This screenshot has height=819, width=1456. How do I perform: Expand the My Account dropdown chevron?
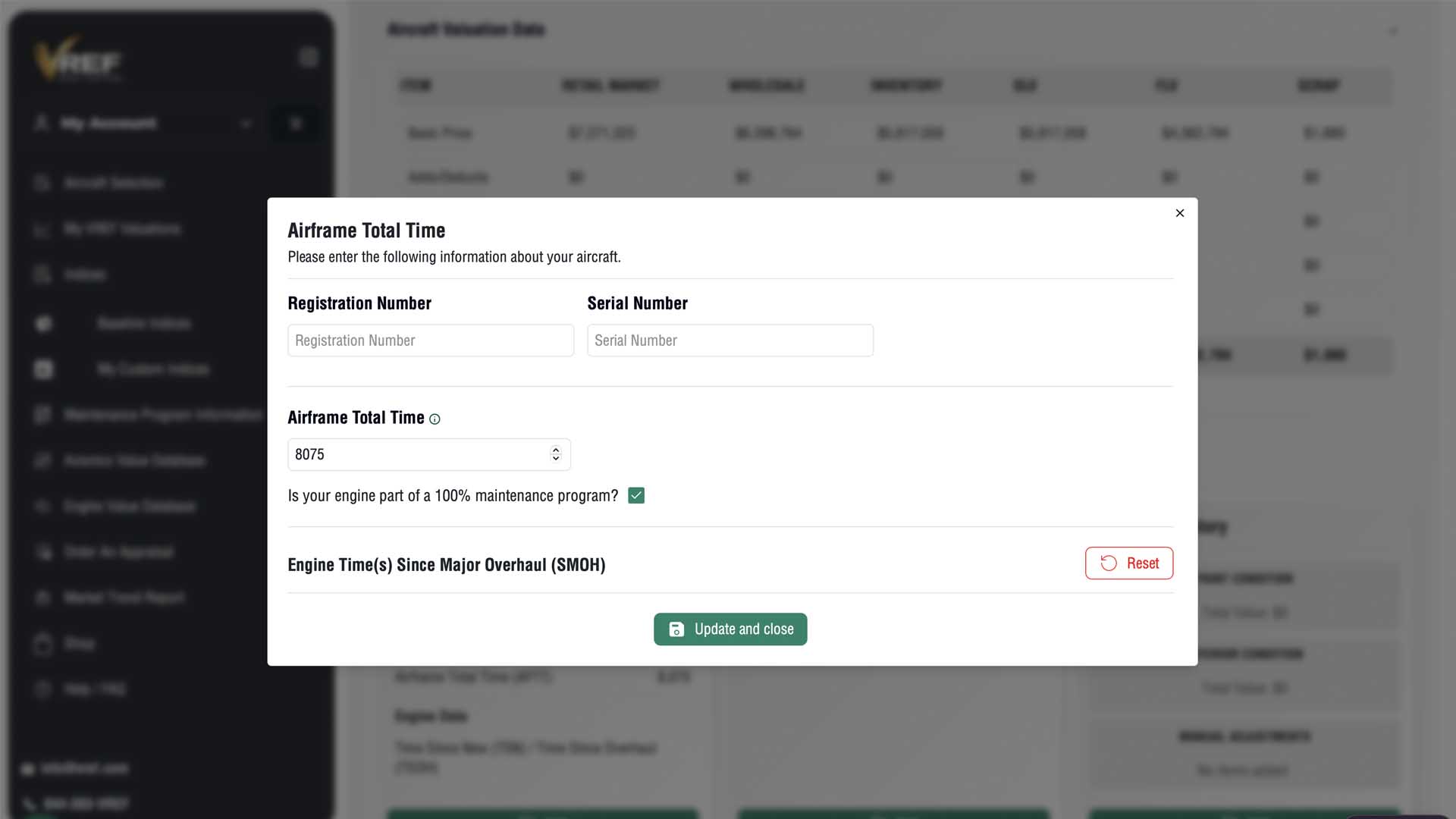[246, 124]
